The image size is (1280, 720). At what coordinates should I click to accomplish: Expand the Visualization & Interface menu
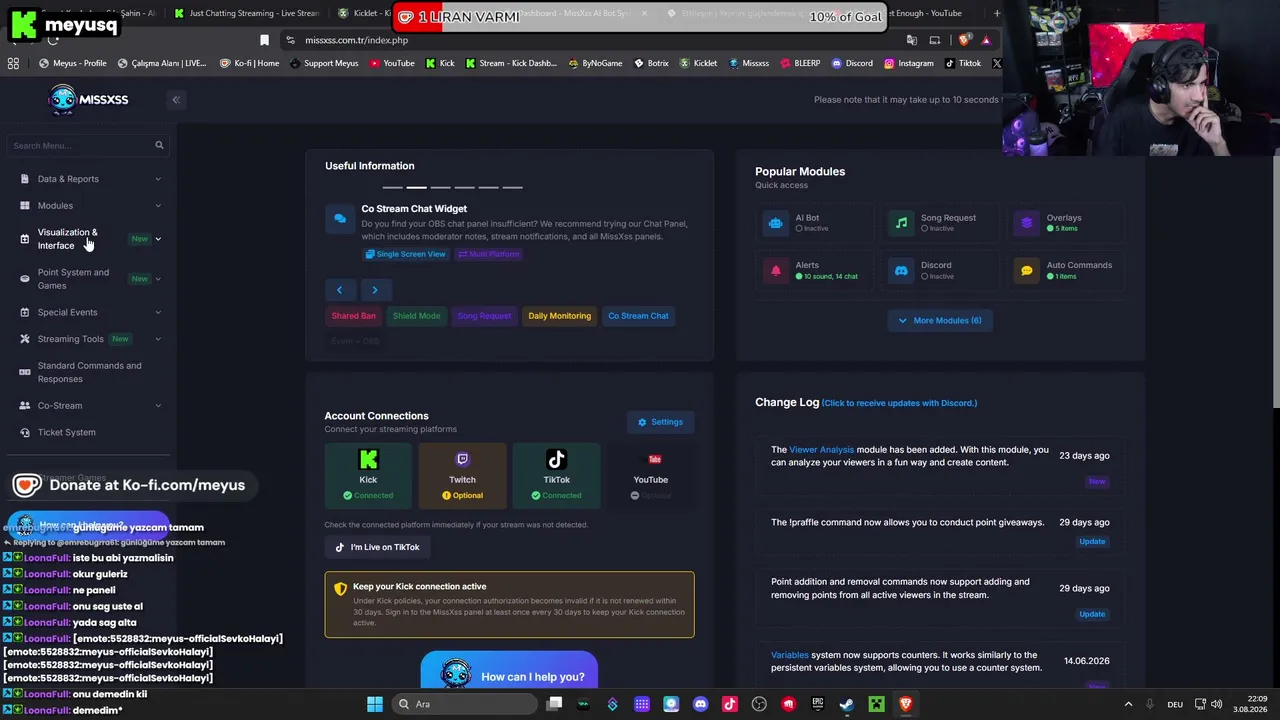pyautogui.click(x=90, y=239)
